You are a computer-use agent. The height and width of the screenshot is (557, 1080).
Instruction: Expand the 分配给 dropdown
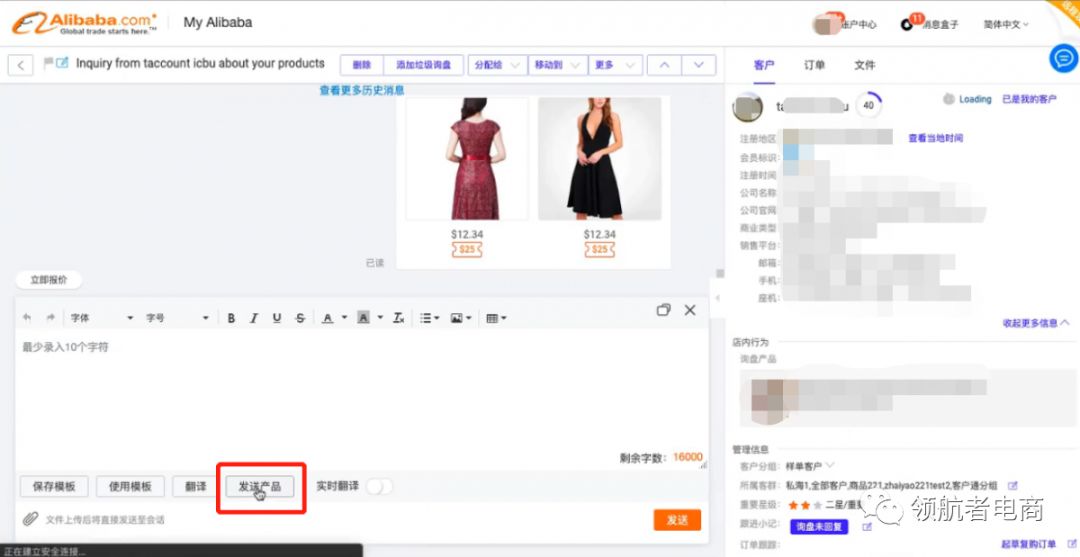pyautogui.click(x=497, y=65)
